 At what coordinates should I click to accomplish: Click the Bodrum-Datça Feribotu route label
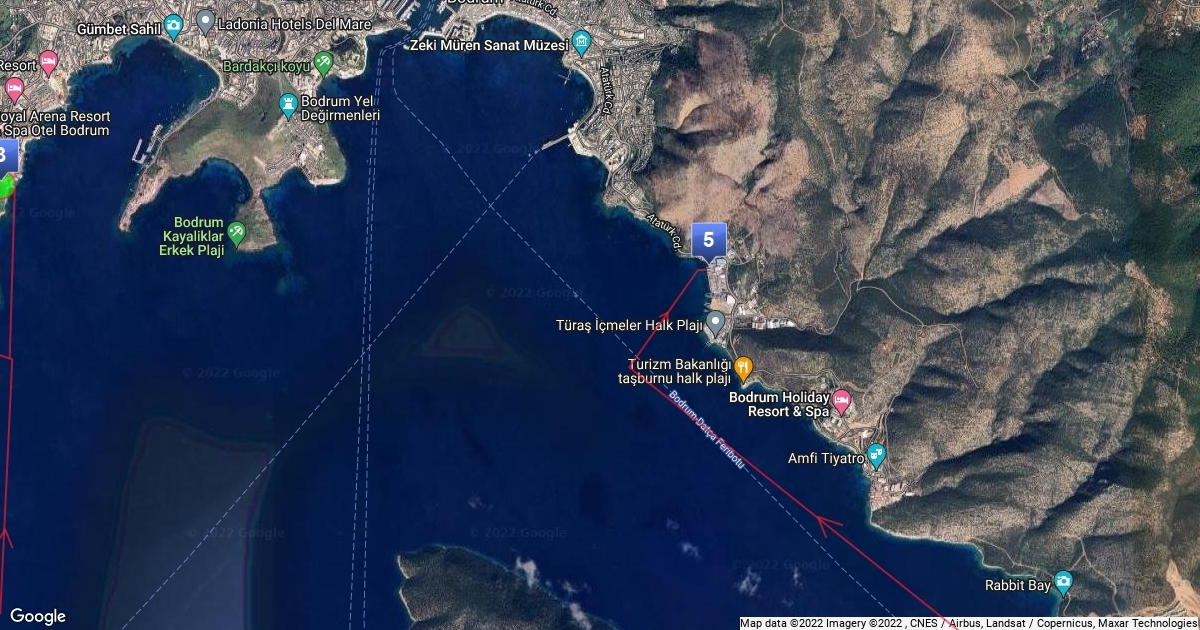708,430
